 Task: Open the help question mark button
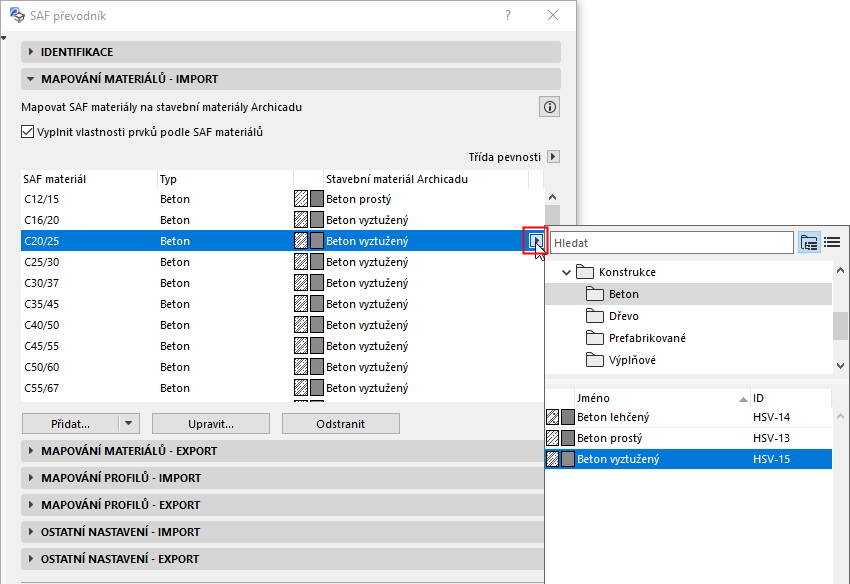click(508, 15)
